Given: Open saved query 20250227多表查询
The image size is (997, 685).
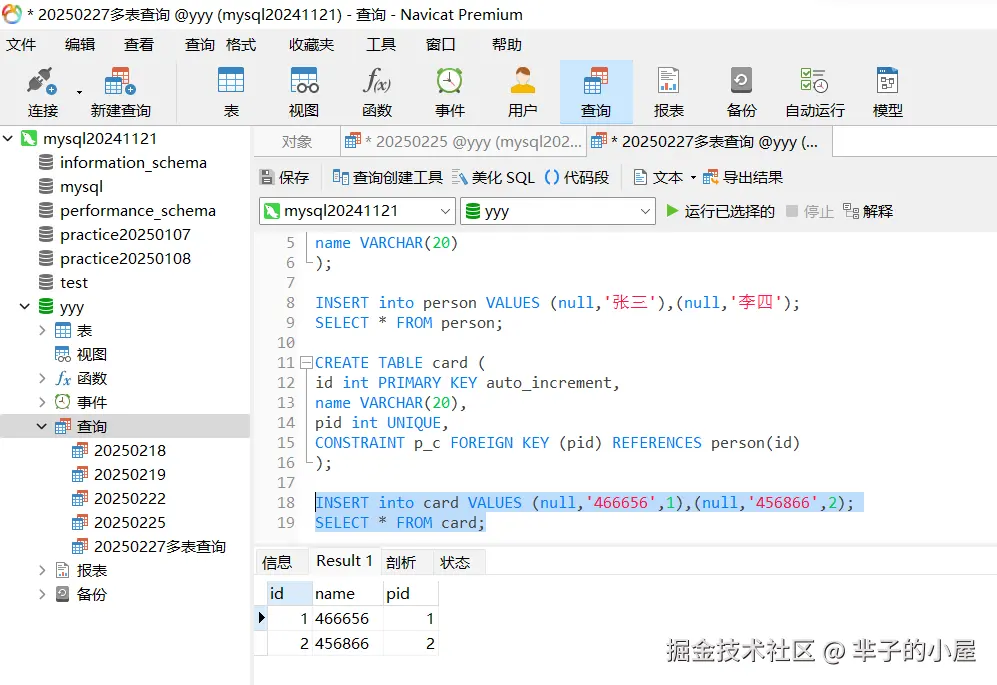Looking at the screenshot, I should [160, 546].
